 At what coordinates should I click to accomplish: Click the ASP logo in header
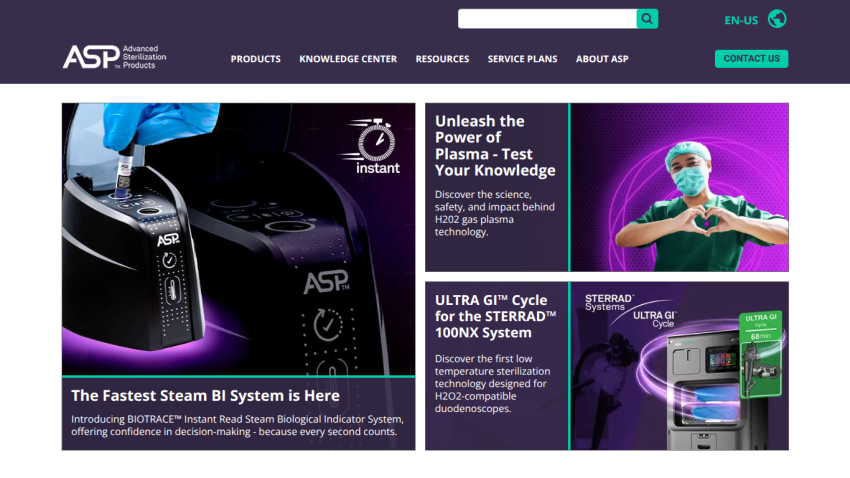coord(114,57)
